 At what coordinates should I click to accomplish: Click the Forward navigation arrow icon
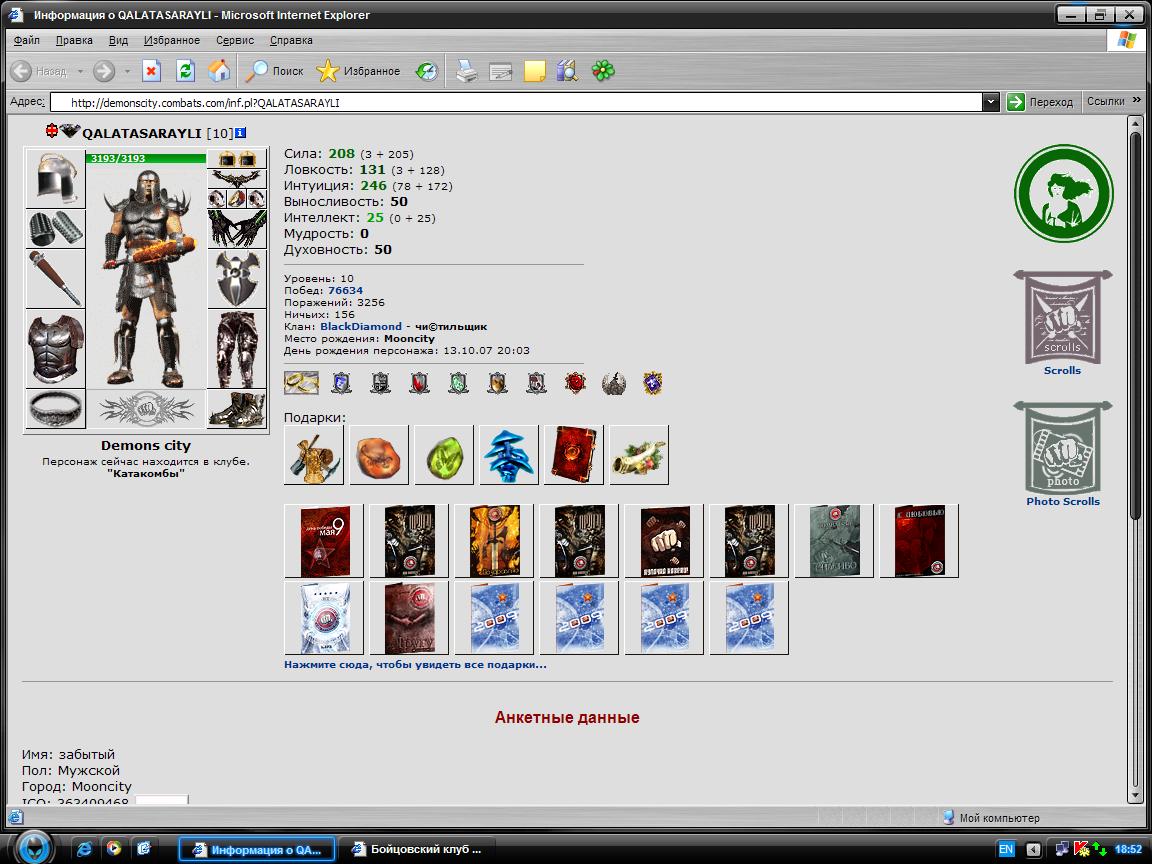point(104,71)
